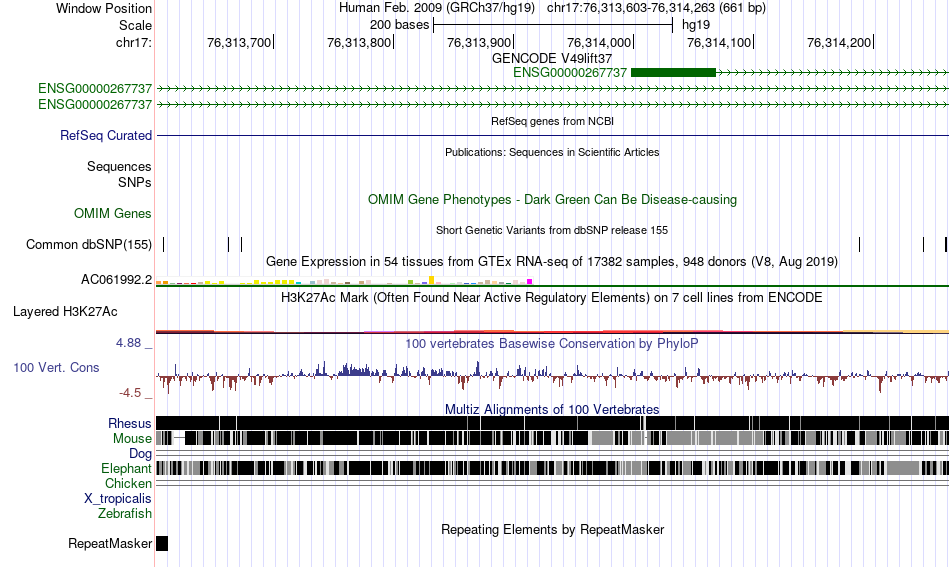The image size is (950, 567).
Task: Click the 76,313,700 ruler position
Action: (x=239, y=42)
